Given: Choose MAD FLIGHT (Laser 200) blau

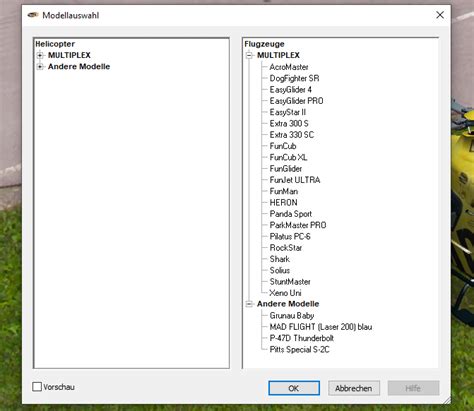Looking at the screenshot, I should pyautogui.click(x=321, y=327).
